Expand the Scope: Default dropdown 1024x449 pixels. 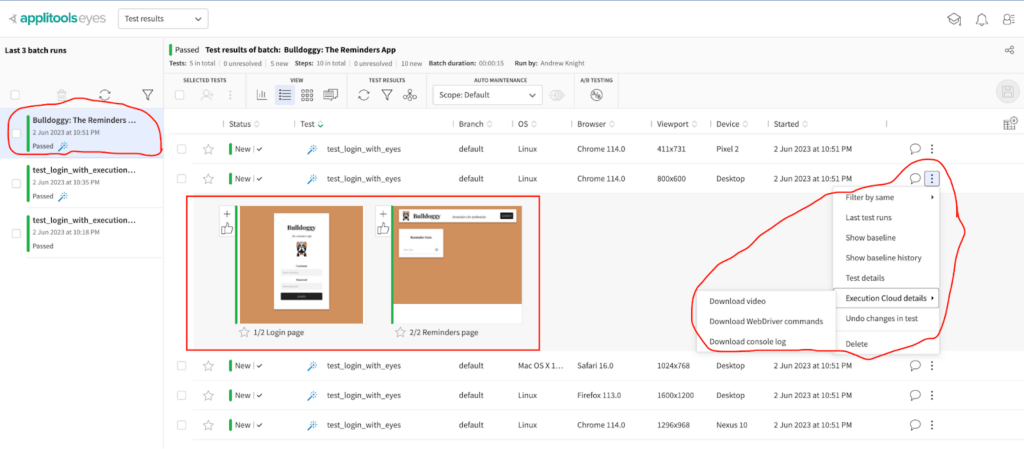point(487,95)
